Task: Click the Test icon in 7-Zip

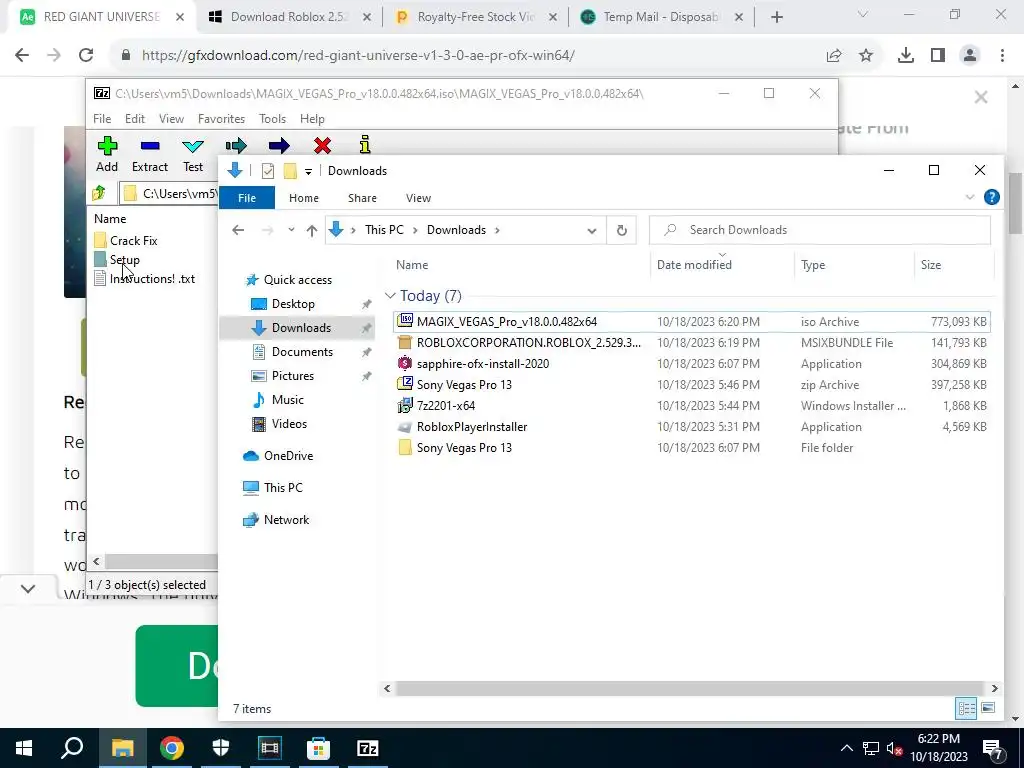Action: pos(193,146)
